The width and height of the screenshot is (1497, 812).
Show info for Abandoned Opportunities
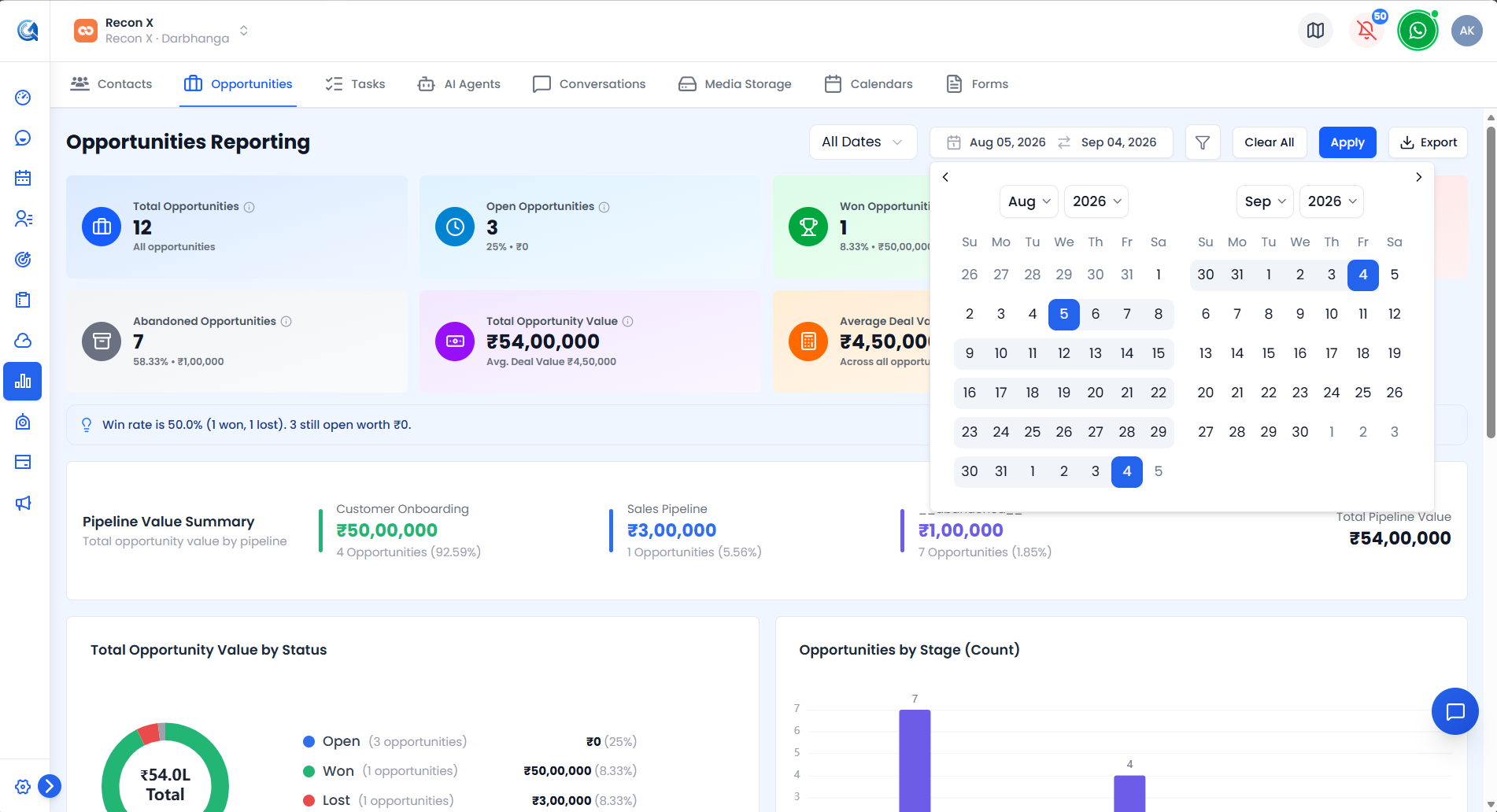click(286, 321)
